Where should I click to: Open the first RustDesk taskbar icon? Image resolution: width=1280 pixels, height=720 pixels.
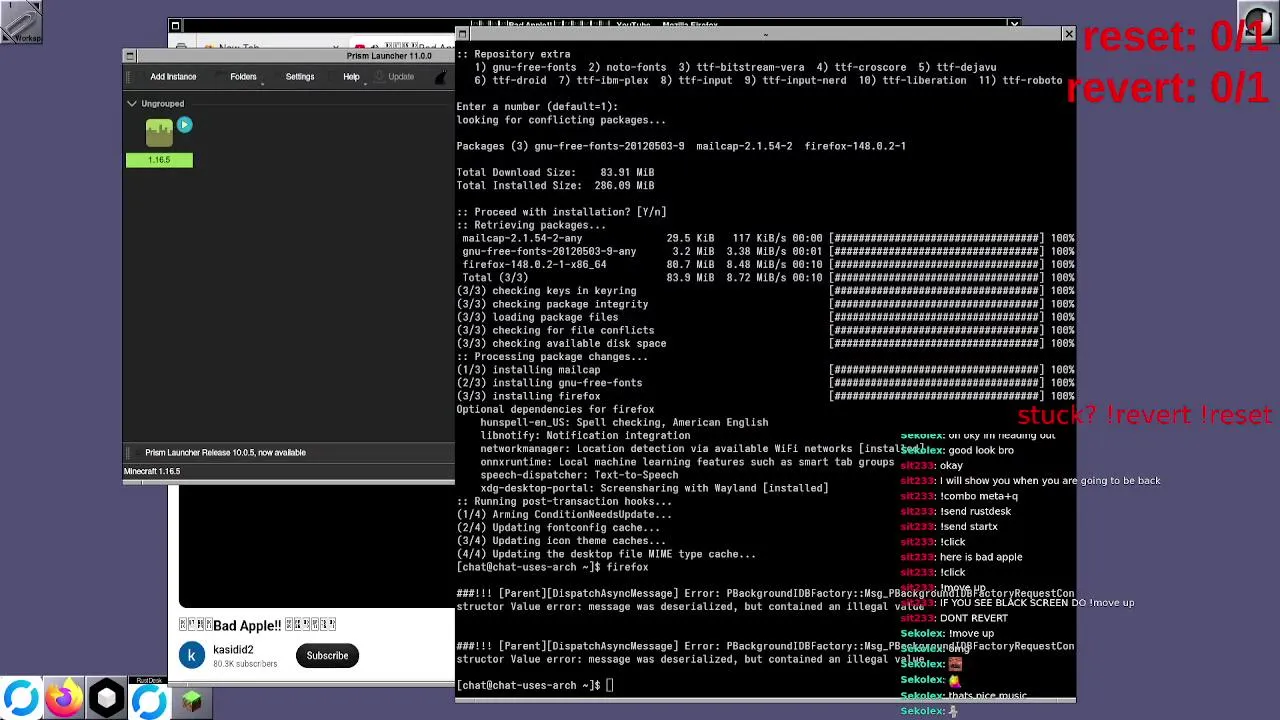(21, 699)
